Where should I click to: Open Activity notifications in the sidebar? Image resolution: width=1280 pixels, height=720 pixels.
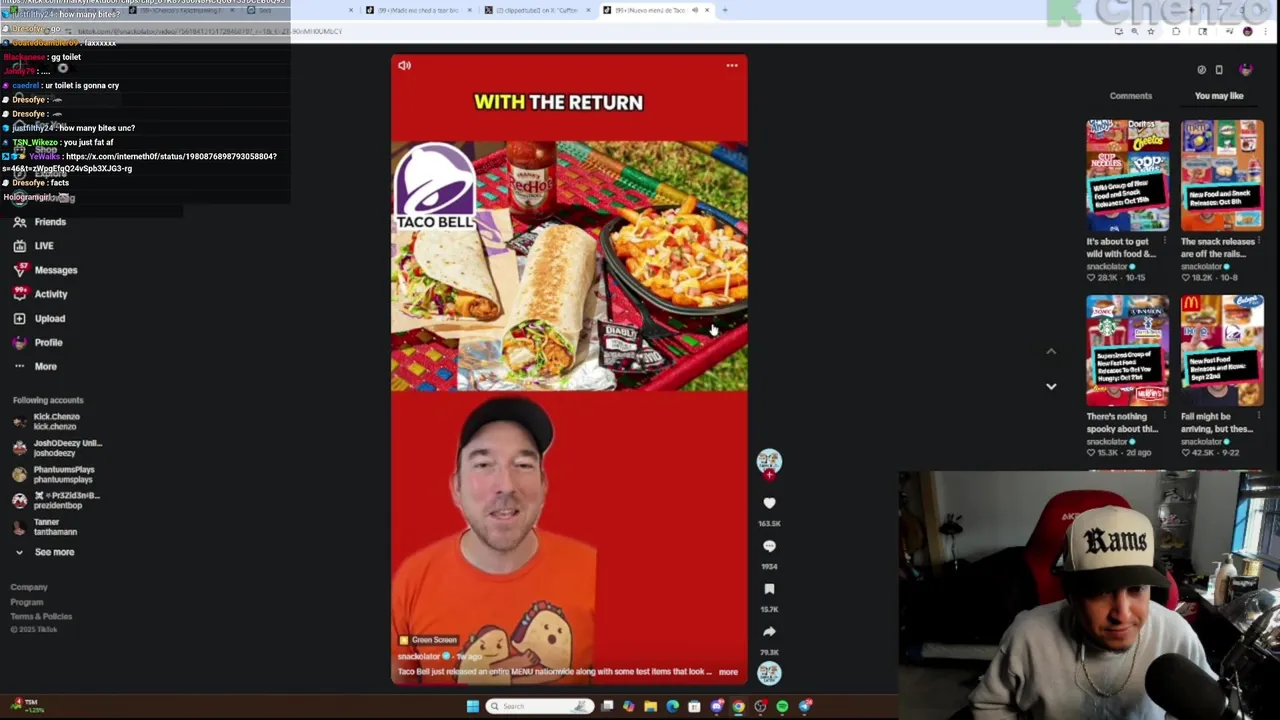click(x=40, y=294)
